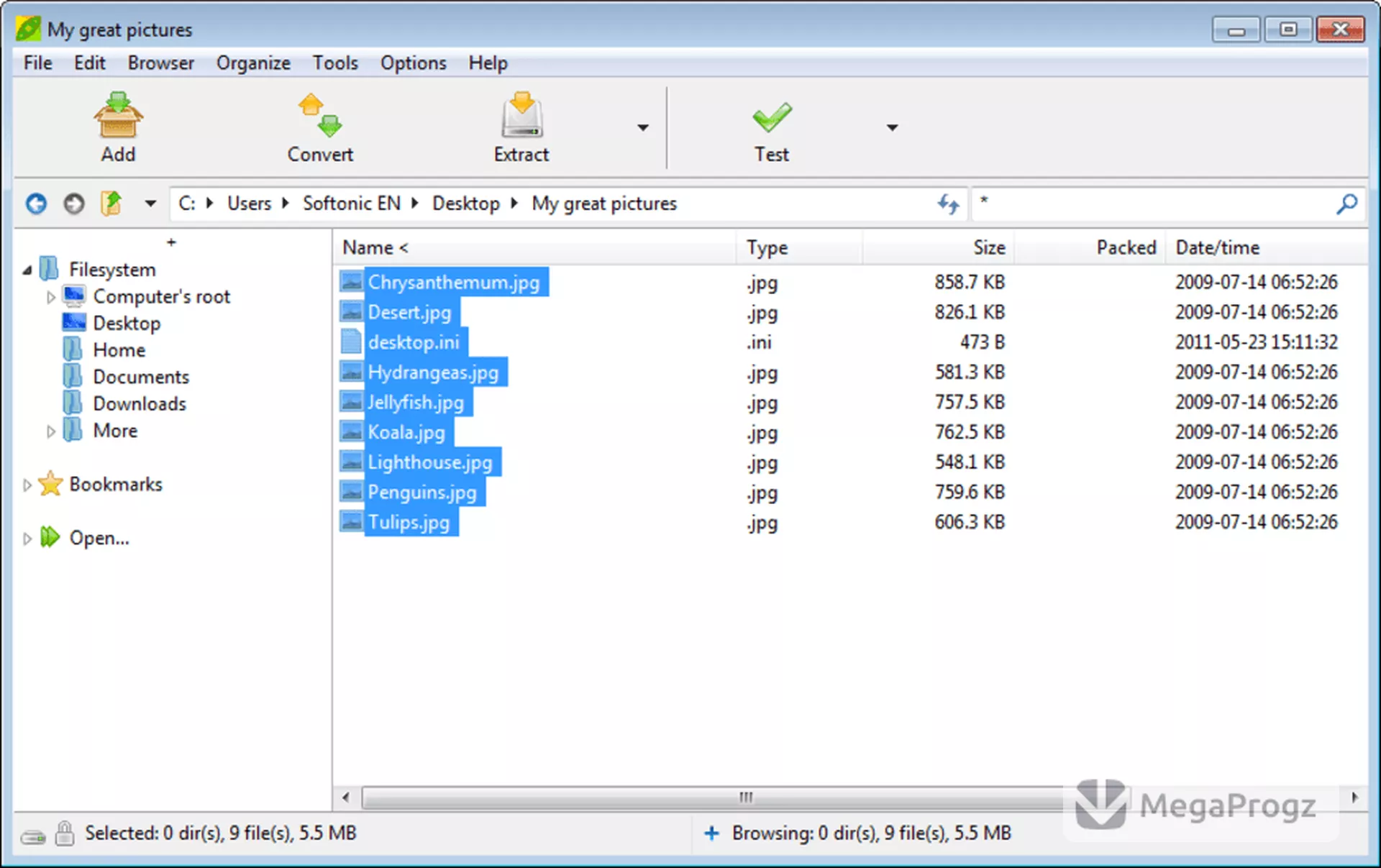Go back with the blue back arrow
This screenshot has height=868, width=1381.
(36, 204)
